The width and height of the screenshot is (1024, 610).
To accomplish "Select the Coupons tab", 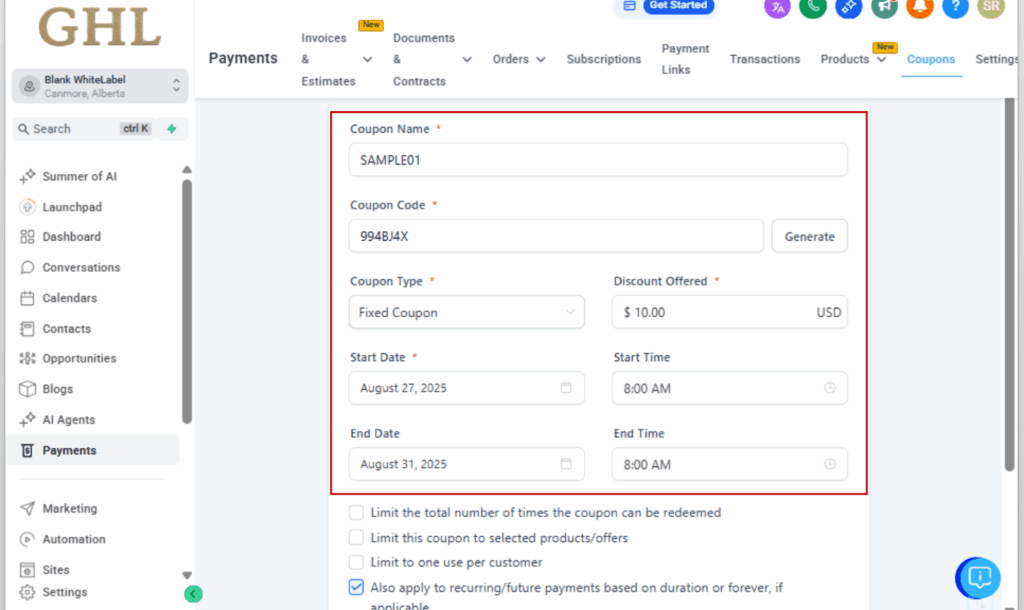I will (931, 59).
